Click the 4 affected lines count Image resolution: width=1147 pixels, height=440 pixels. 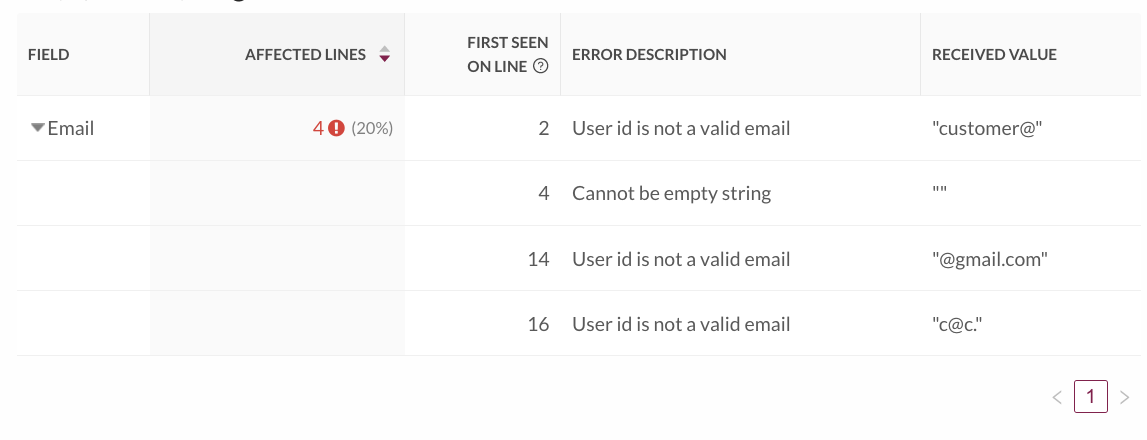pyautogui.click(x=317, y=129)
